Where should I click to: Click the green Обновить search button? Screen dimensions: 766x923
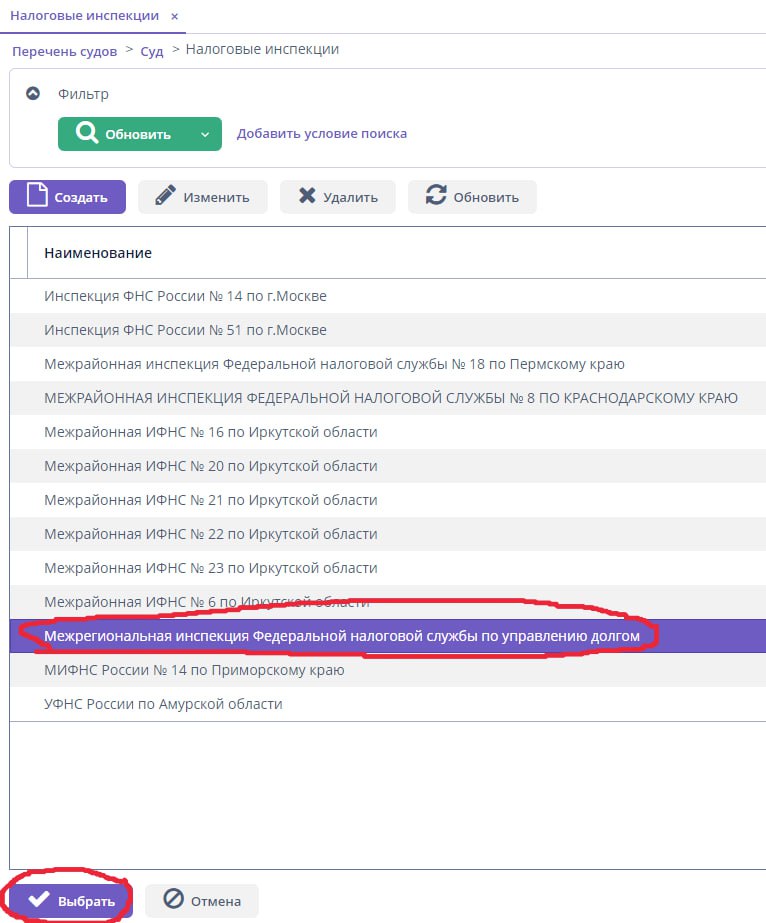123,134
